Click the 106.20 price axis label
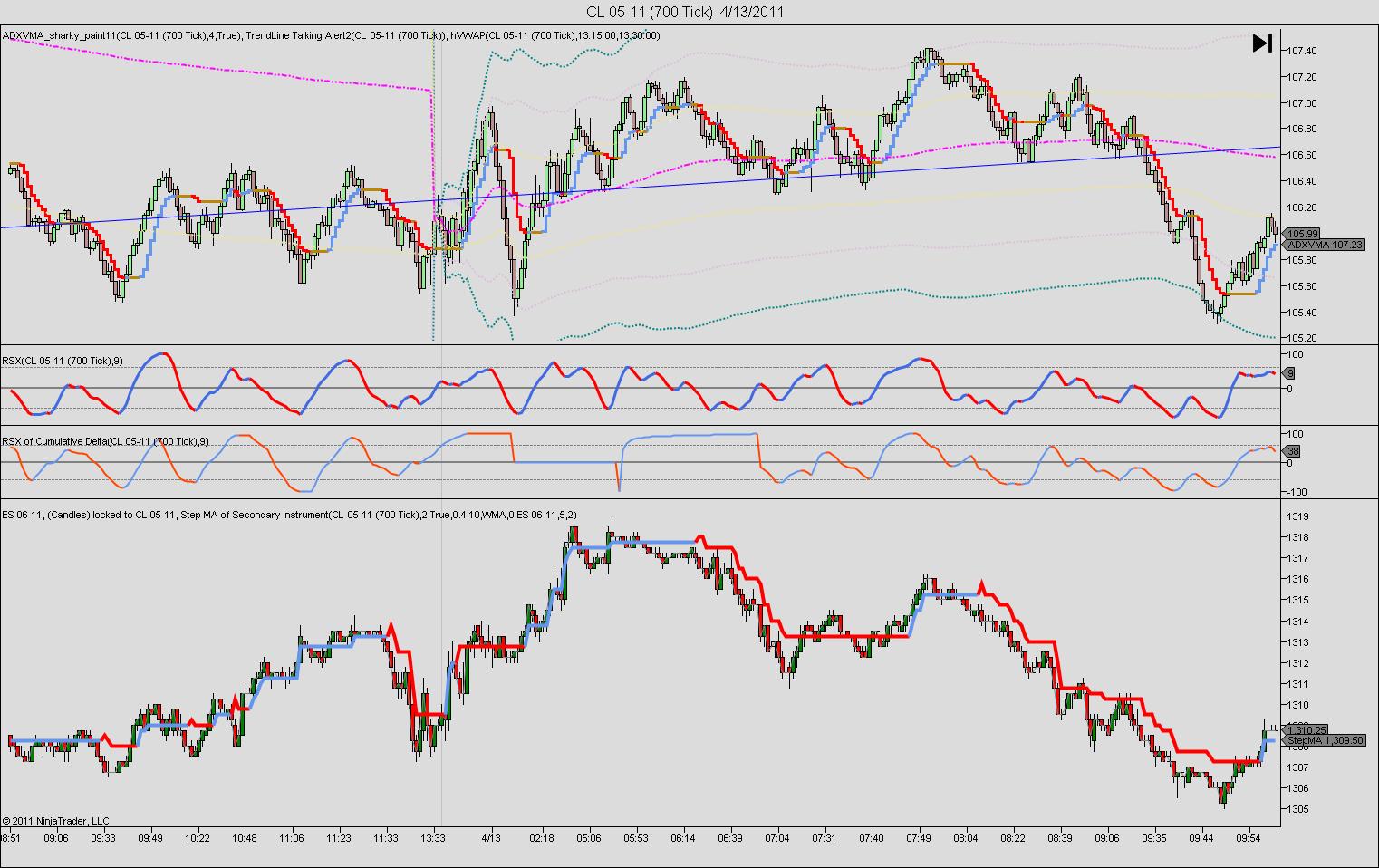1379x868 pixels. pos(1302,207)
